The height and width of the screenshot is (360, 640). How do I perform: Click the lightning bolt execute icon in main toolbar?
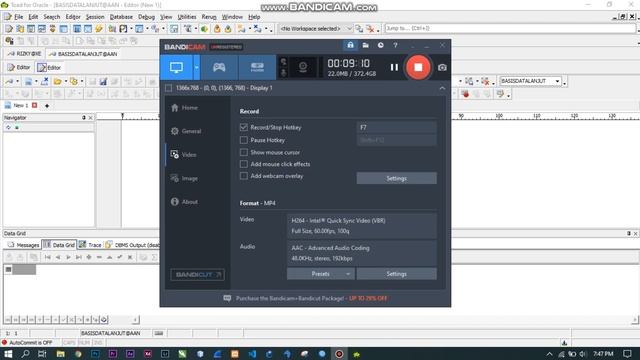tap(99, 29)
